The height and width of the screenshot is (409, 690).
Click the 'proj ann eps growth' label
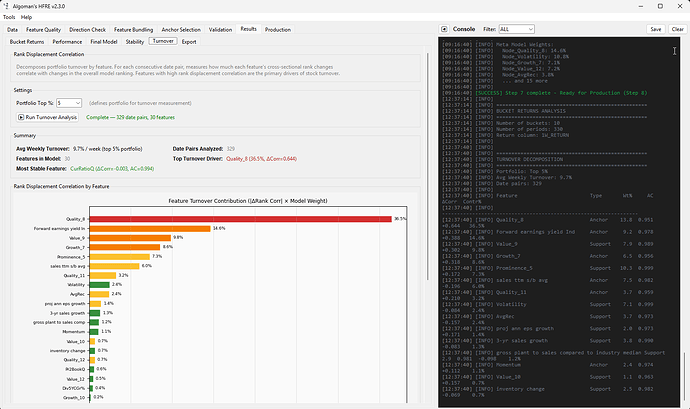point(65,304)
